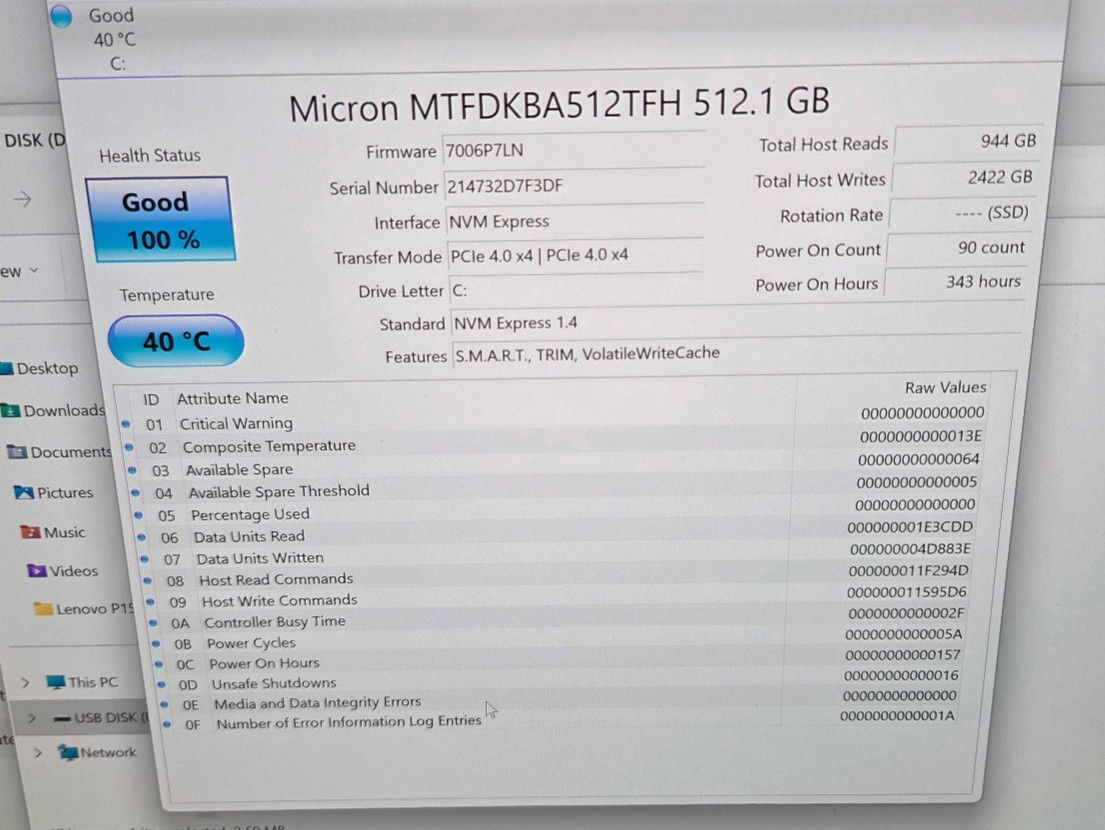Open Desktop folder in File Explorer sidebar
Viewport: 1105px width, 830px height.
click(x=39, y=368)
